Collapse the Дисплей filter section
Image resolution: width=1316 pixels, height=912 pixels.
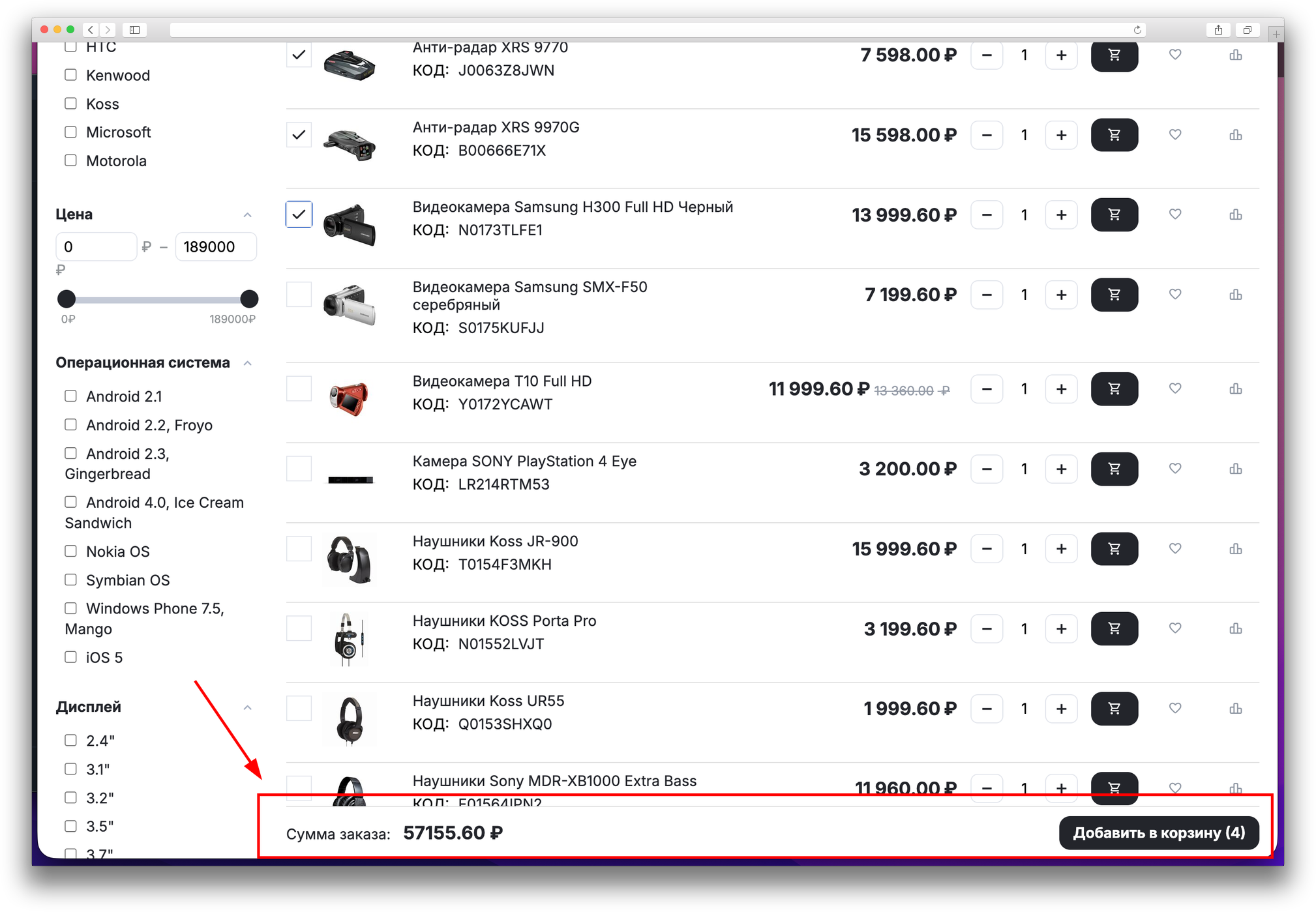tap(247, 707)
